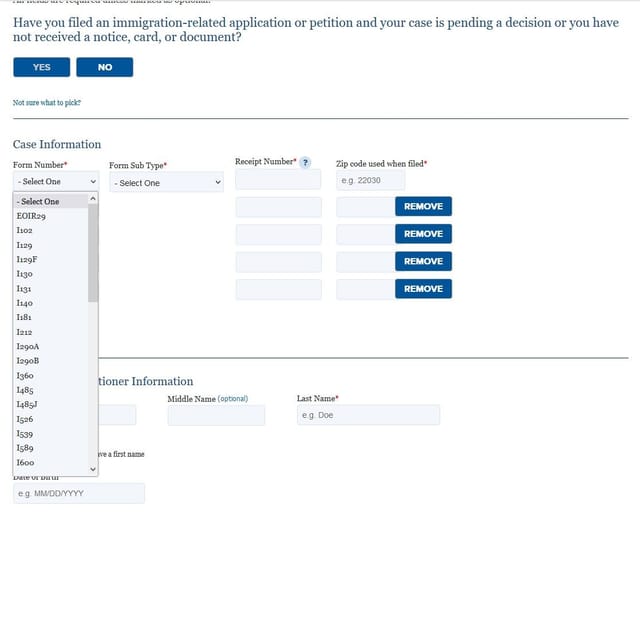Open the 'Not sure what to pick?' link
The image size is (640, 641).
pos(47,103)
